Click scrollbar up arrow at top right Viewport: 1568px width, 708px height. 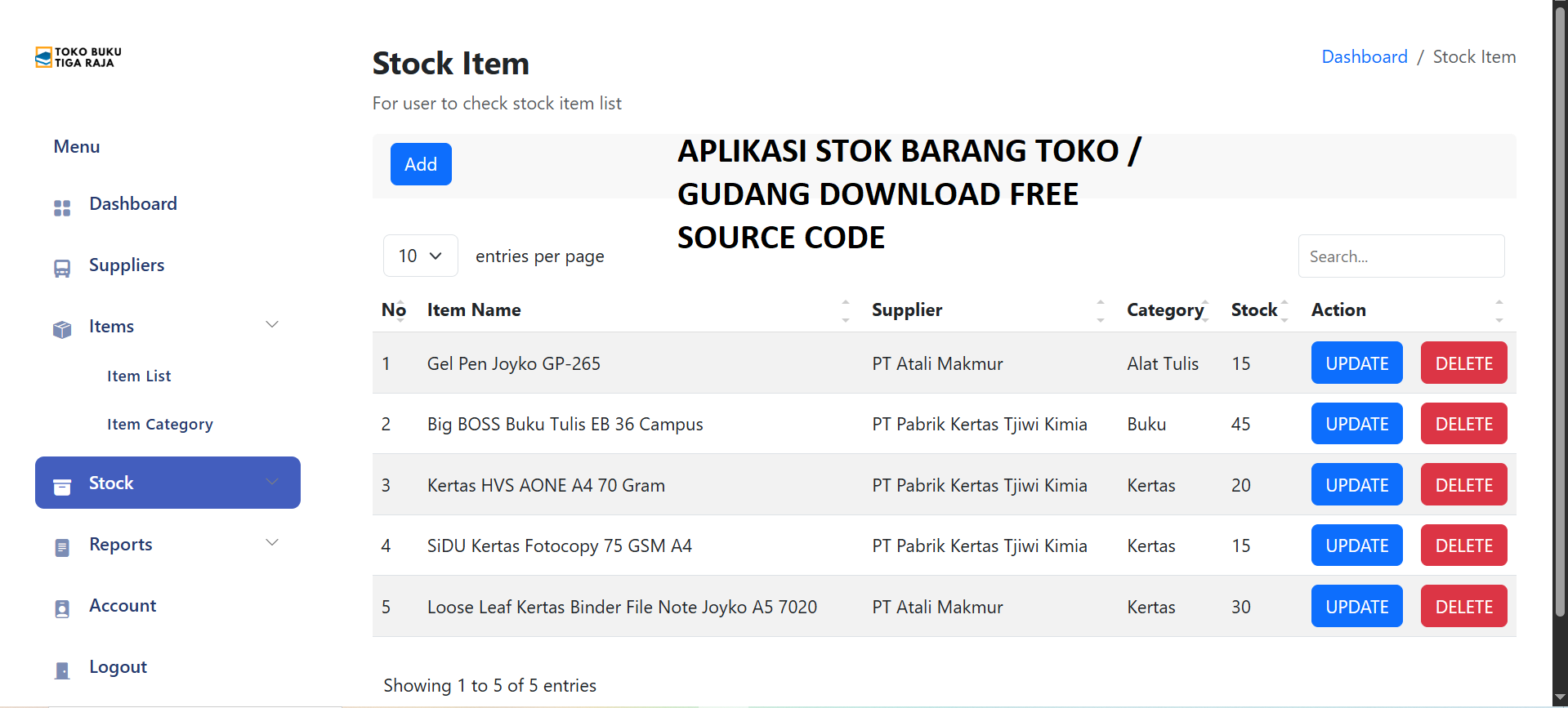1561,5
